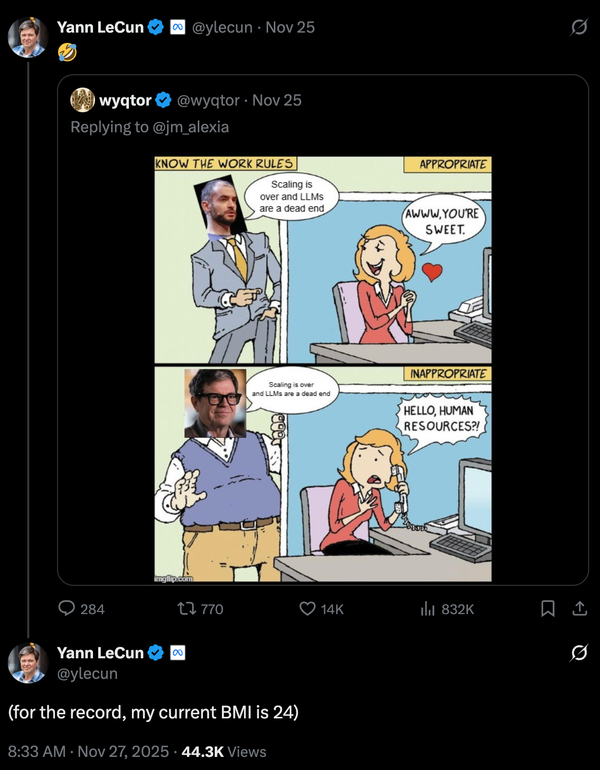Click the reply comment icon
This screenshot has width=600, height=770.
coord(67,608)
